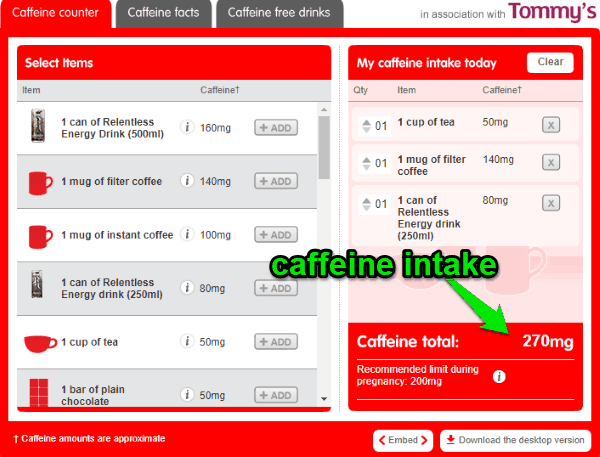Click the '160mg' caffeine value

pyautogui.click(x=215, y=128)
